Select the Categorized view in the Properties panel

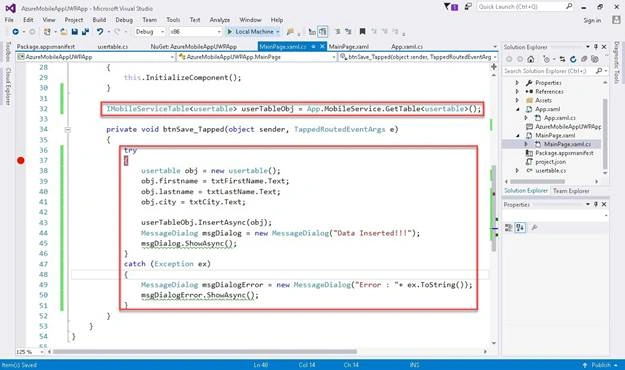coord(508,228)
